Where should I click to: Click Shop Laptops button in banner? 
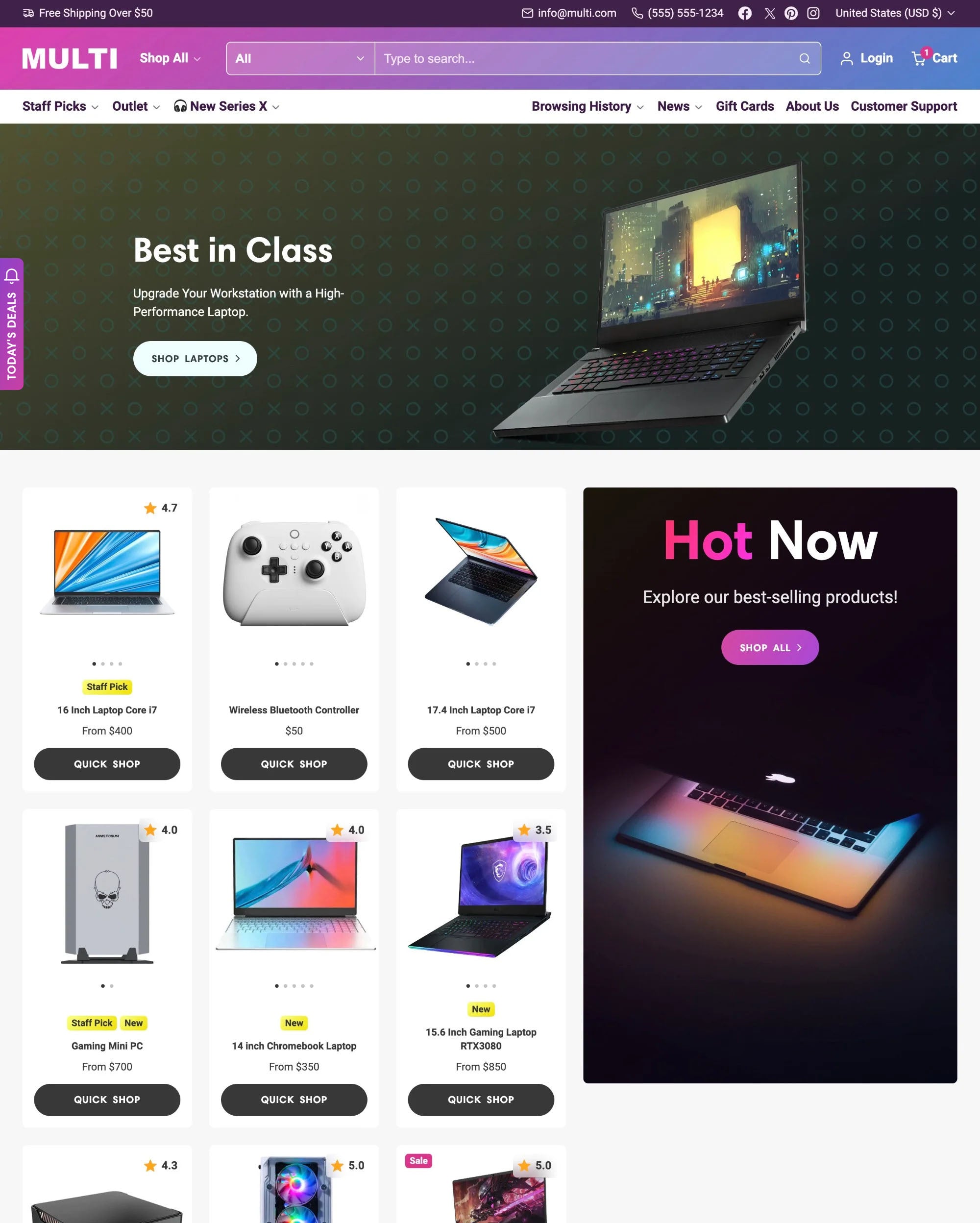(195, 358)
